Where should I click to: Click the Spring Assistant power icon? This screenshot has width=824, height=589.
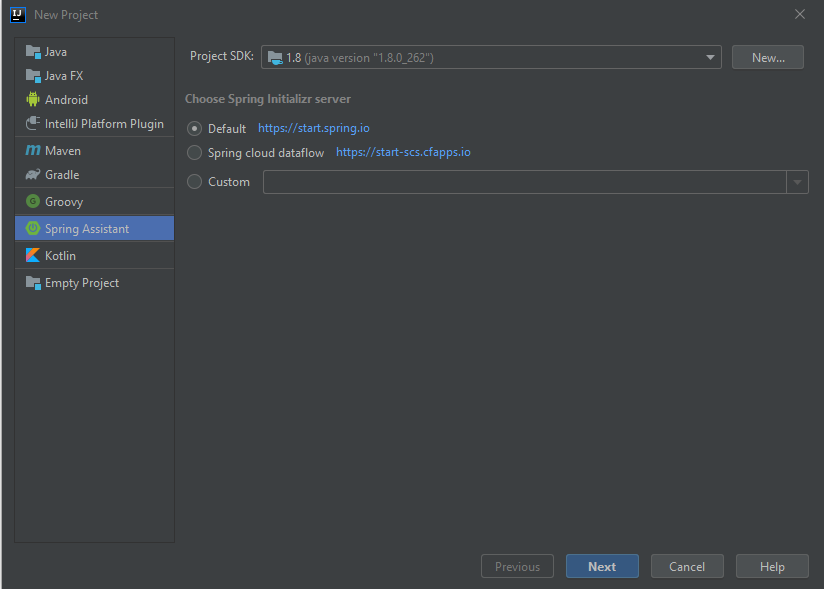tap(33, 229)
